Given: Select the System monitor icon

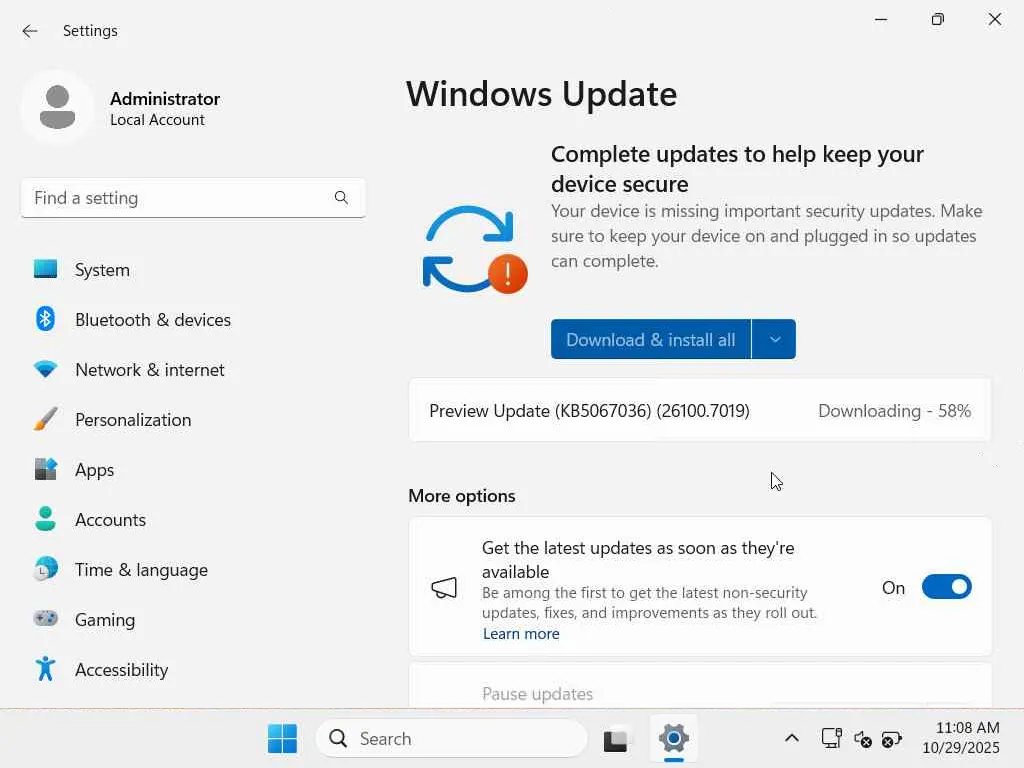Looking at the screenshot, I should point(45,269).
